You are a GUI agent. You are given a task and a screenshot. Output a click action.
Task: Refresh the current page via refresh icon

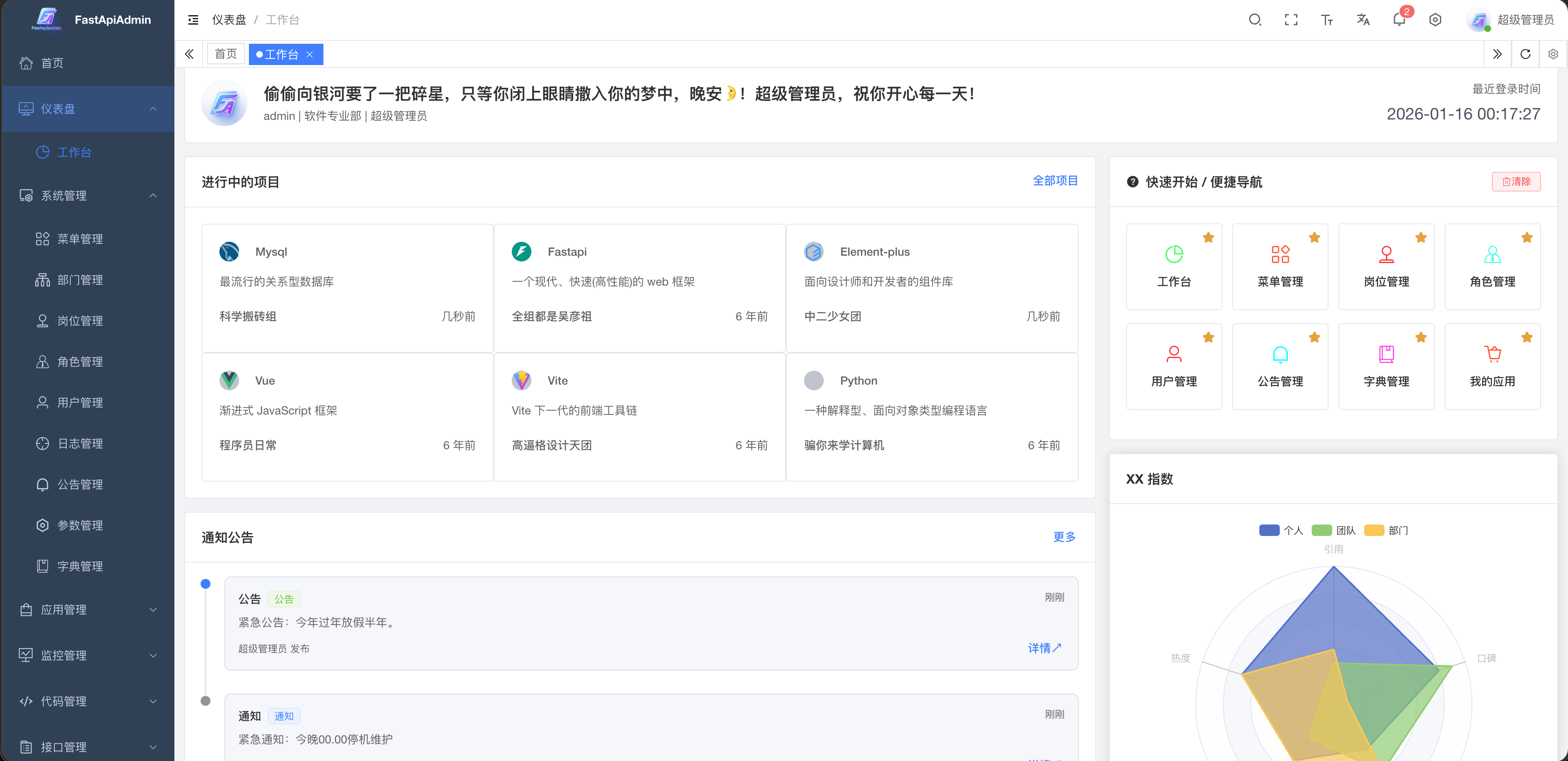[1525, 54]
